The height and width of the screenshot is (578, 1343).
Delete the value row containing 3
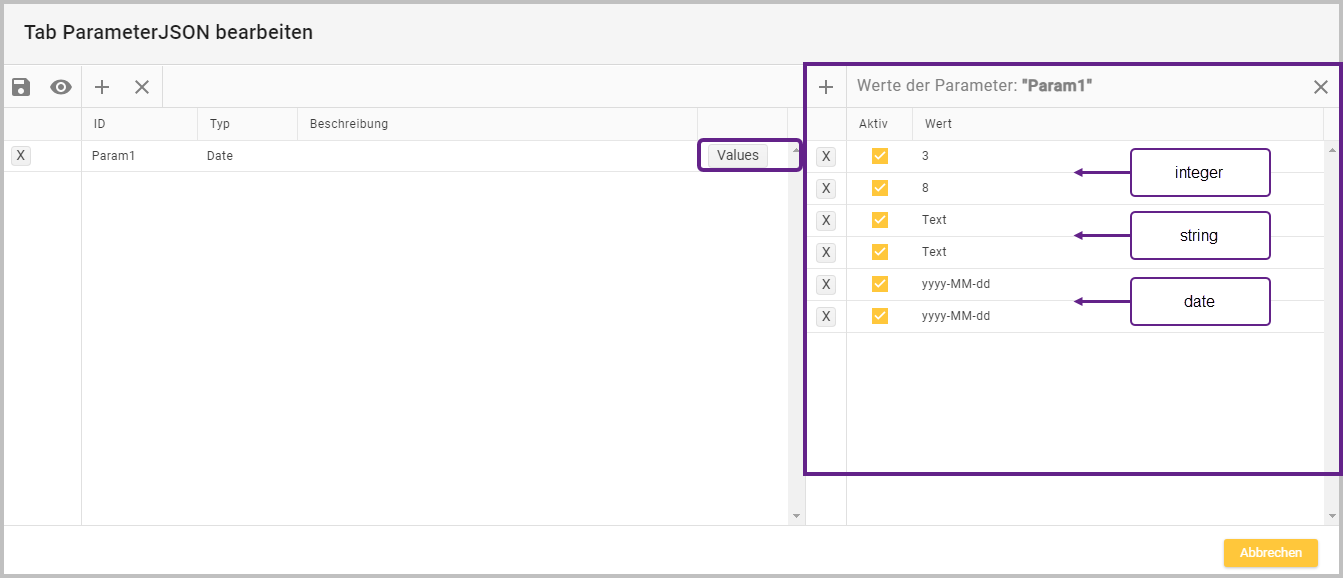[x=826, y=156]
